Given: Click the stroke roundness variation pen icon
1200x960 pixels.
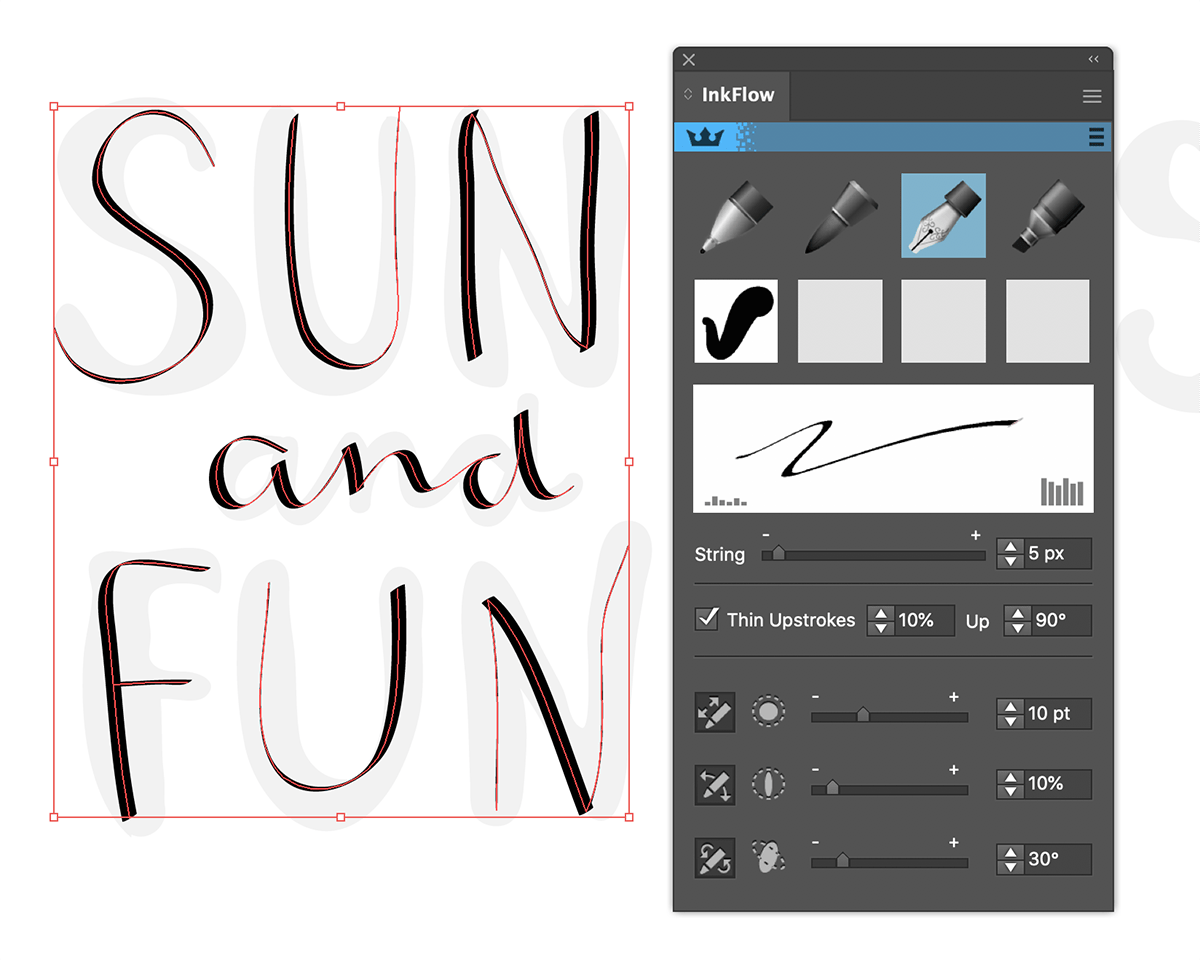Looking at the screenshot, I should [x=714, y=784].
